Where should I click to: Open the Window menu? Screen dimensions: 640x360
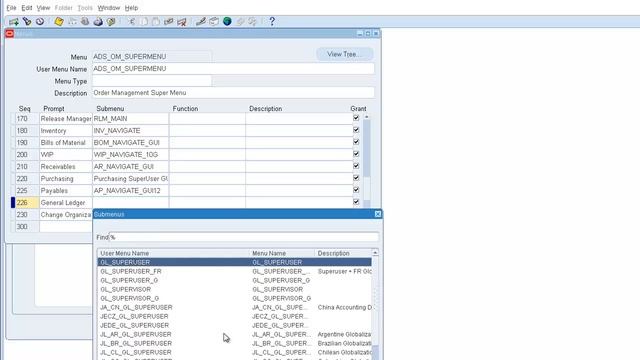[x=109, y=8]
